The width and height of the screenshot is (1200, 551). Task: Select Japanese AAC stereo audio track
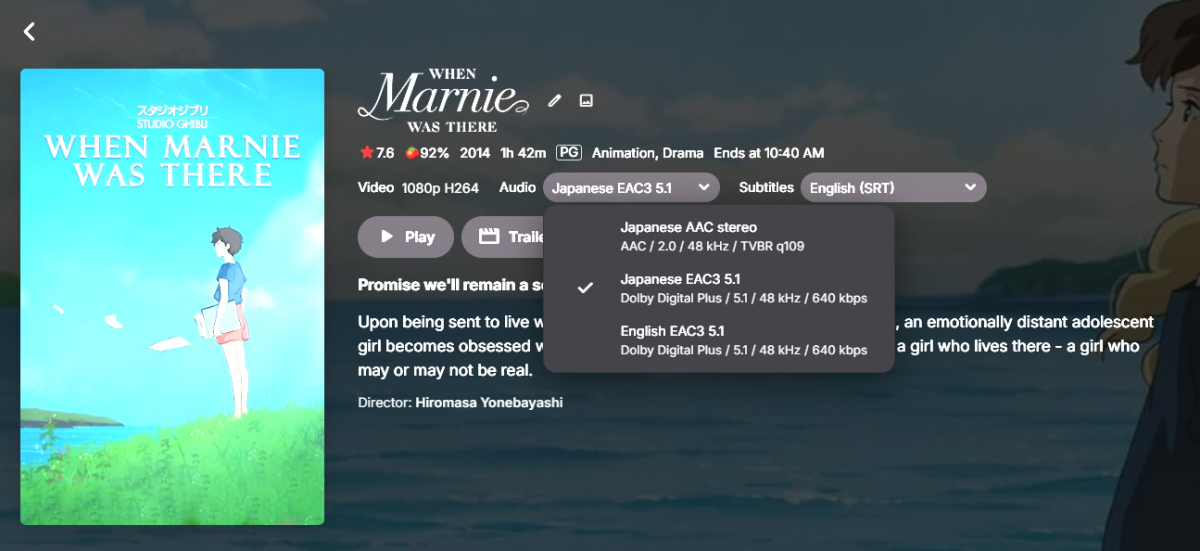click(x=718, y=236)
